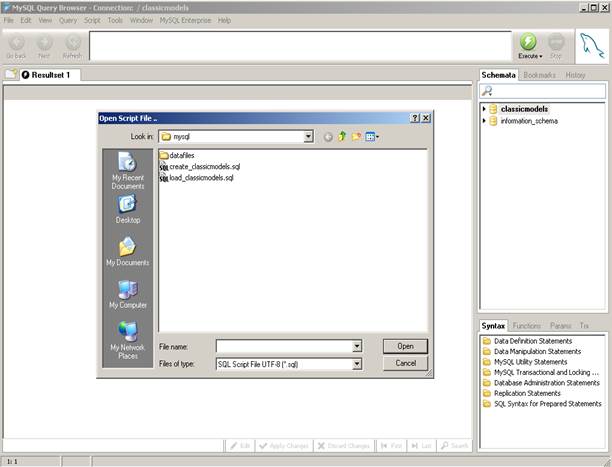Open the Help menu
The height and width of the screenshot is (467, 612).
click(x=224, y=20)
